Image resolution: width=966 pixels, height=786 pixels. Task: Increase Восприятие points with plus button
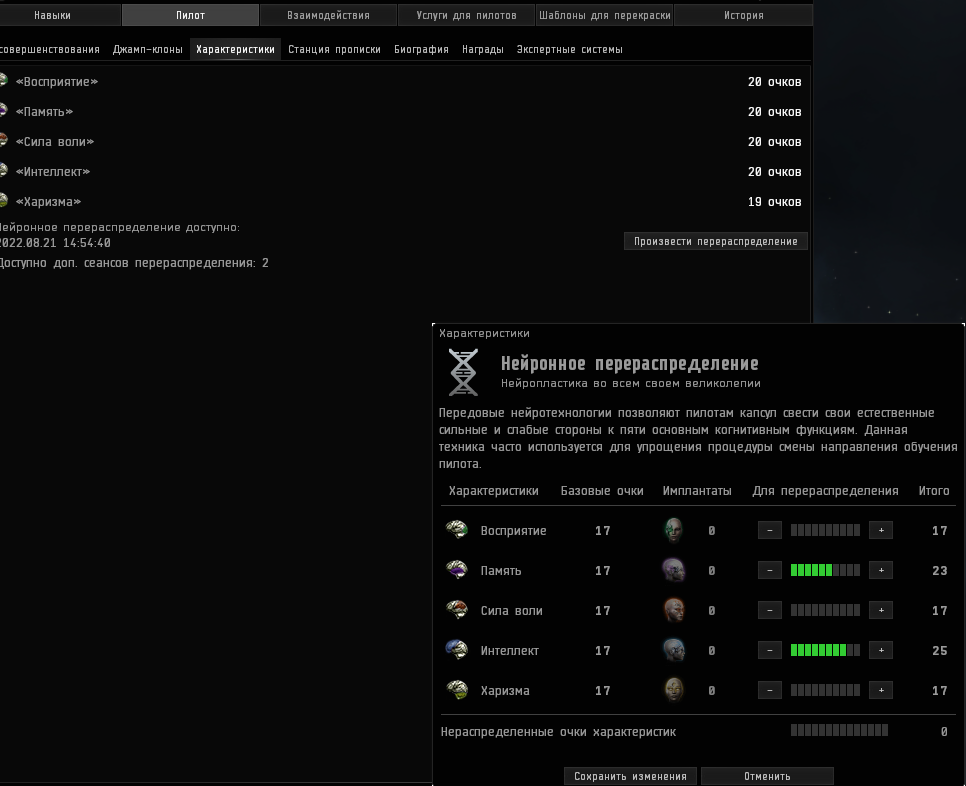[881, 530]
